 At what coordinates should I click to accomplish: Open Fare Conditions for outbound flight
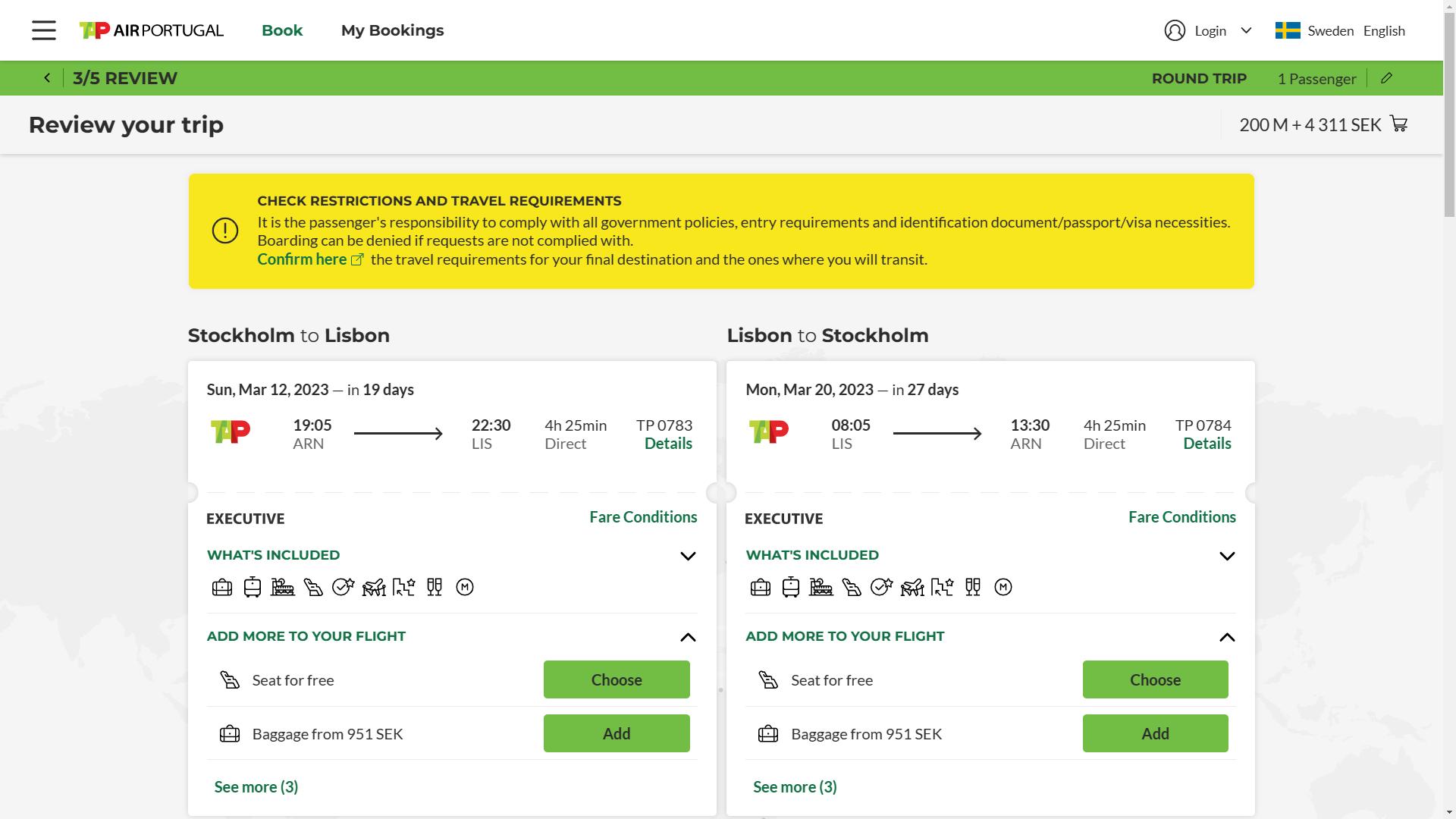643,517
